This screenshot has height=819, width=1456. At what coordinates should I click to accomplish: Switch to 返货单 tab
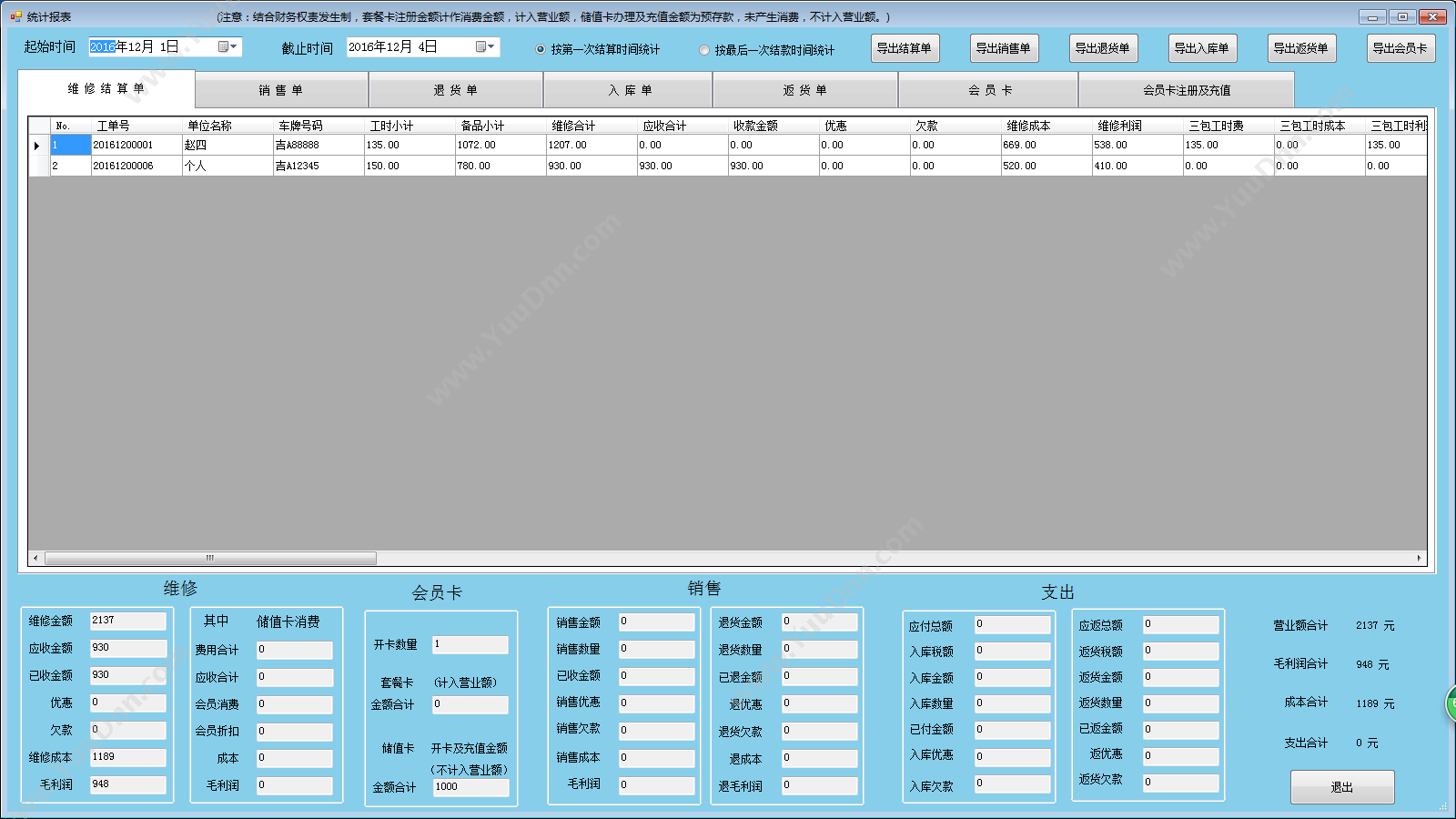pyautogui.click(x=805, y=90)
